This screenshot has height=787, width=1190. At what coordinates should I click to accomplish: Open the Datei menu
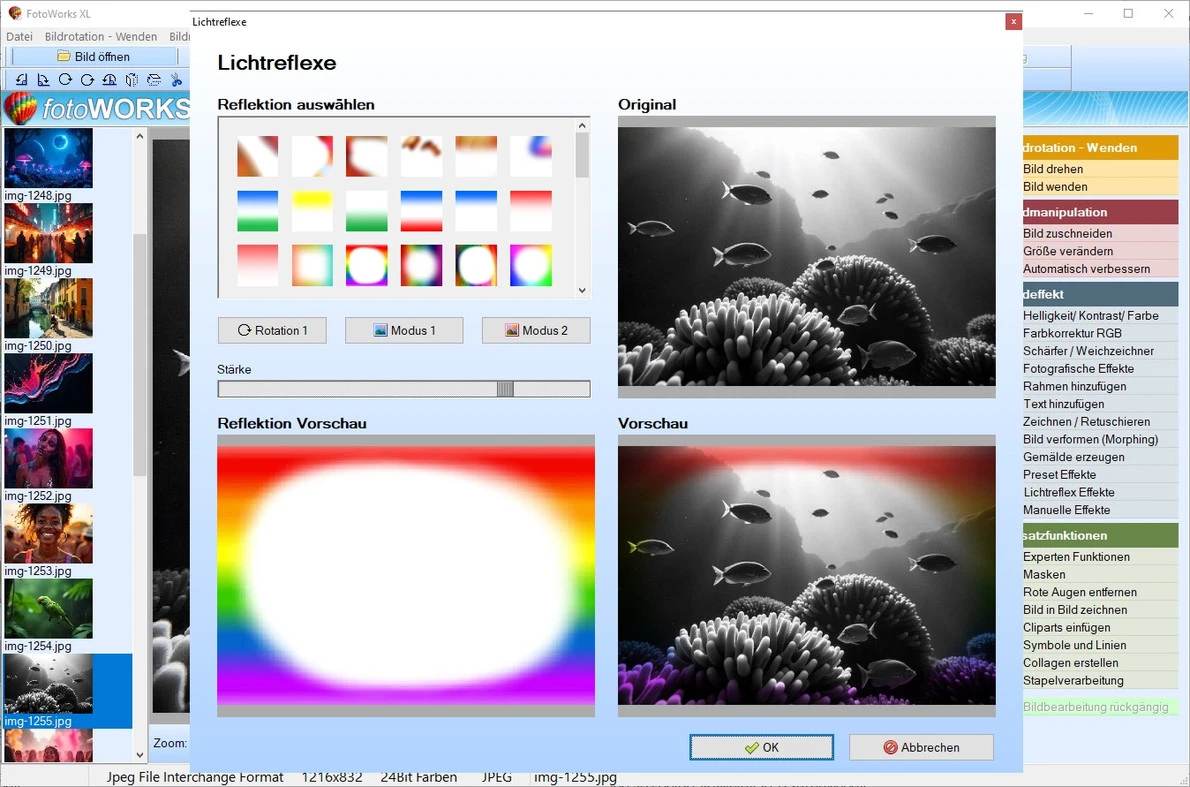point(20,36)
